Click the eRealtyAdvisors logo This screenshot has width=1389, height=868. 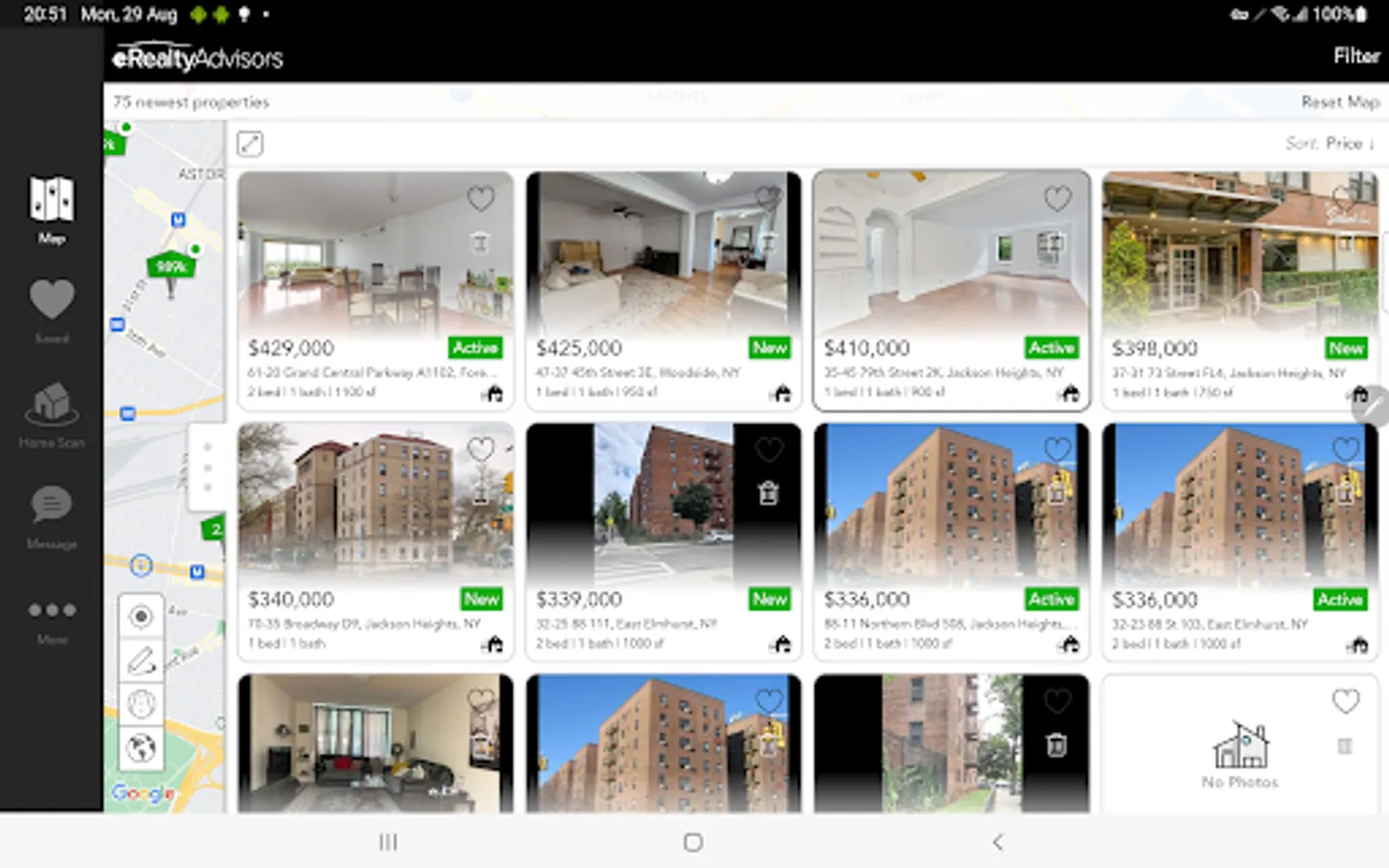point(198,58)
